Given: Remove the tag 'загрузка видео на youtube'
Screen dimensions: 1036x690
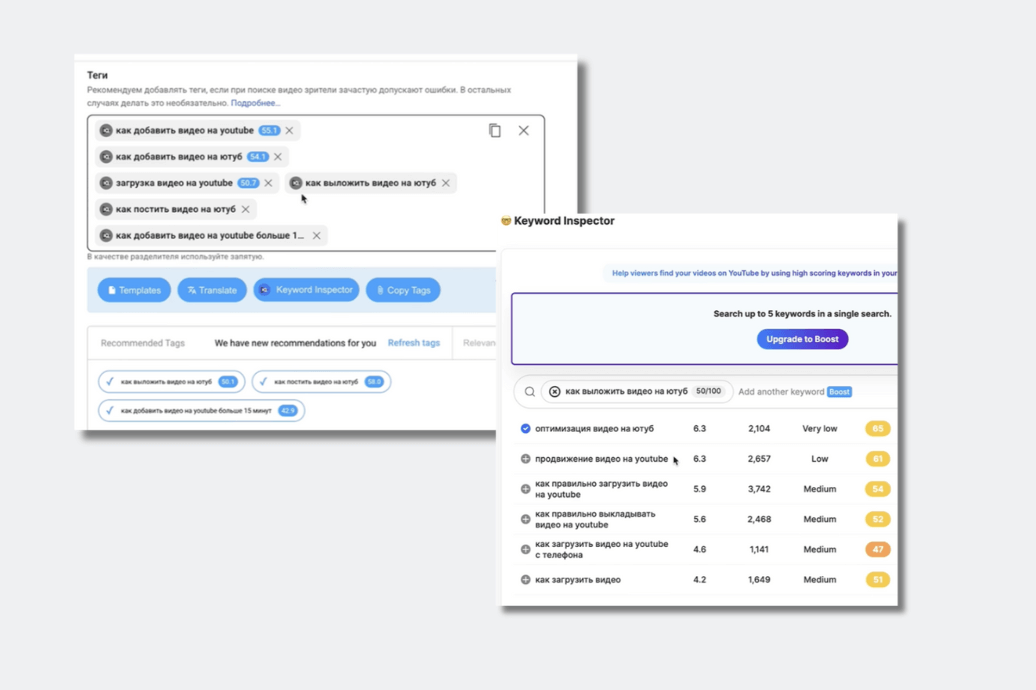Looking at the screenshot, I should click(x=268, y=183).
